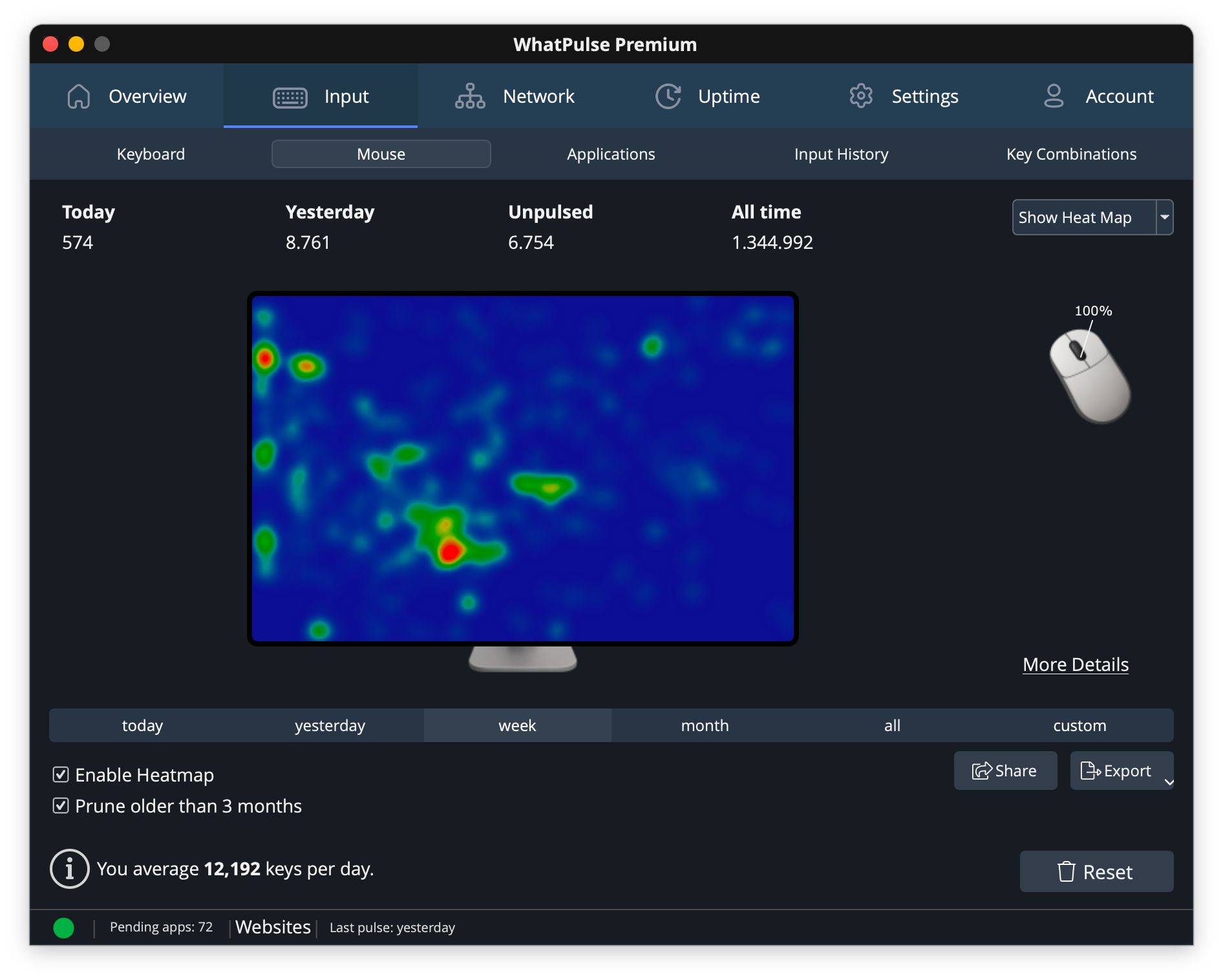Expand the Export options arrow
Screen dimensions: 1223x980
click(x=1169, y=782)
